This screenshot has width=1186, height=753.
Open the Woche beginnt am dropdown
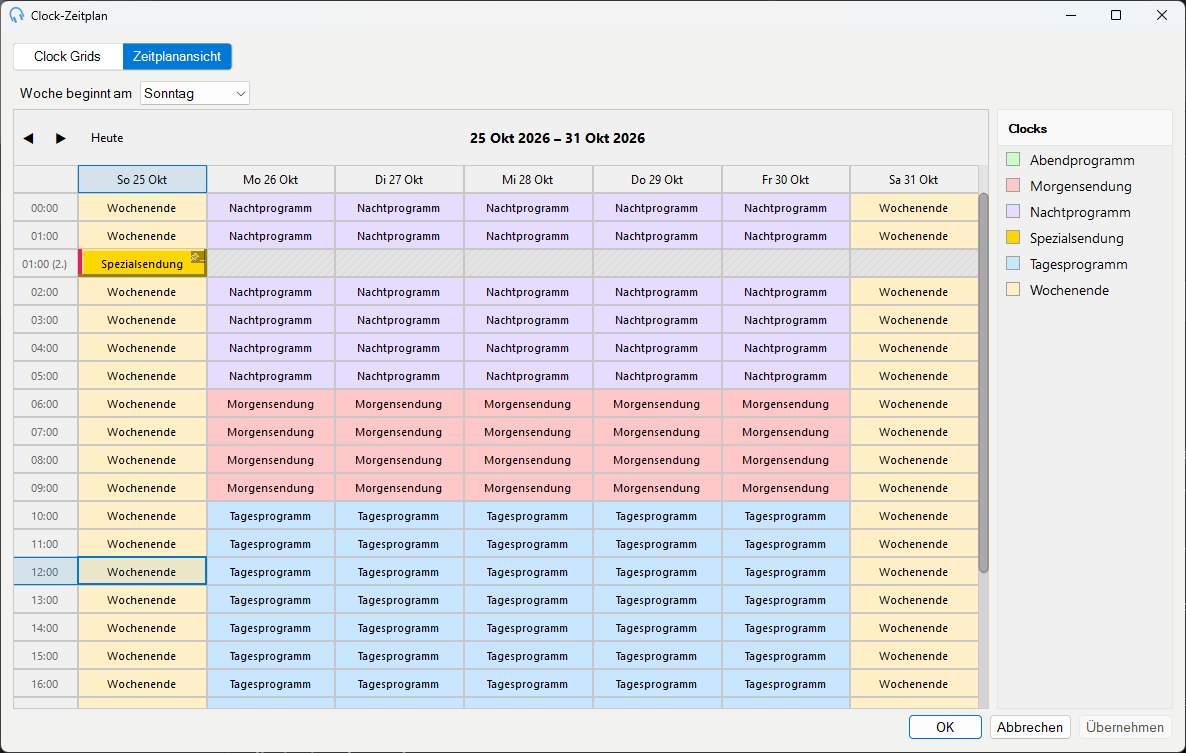tap(195, 94)
